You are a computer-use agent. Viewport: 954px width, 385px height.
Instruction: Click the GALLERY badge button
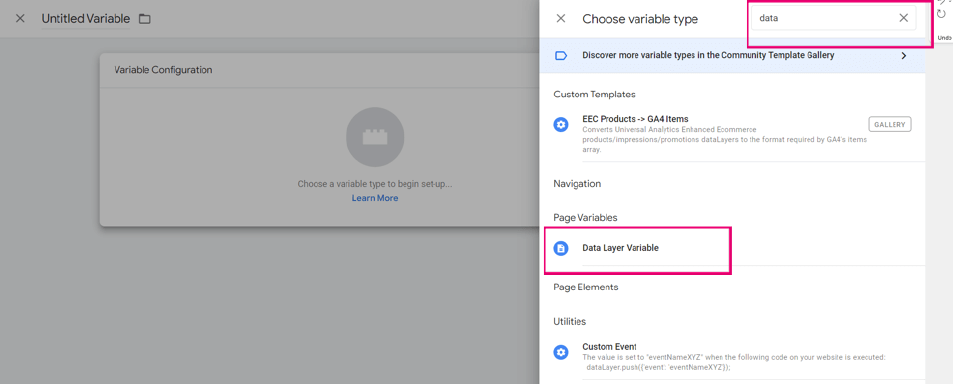coord(890,125)
